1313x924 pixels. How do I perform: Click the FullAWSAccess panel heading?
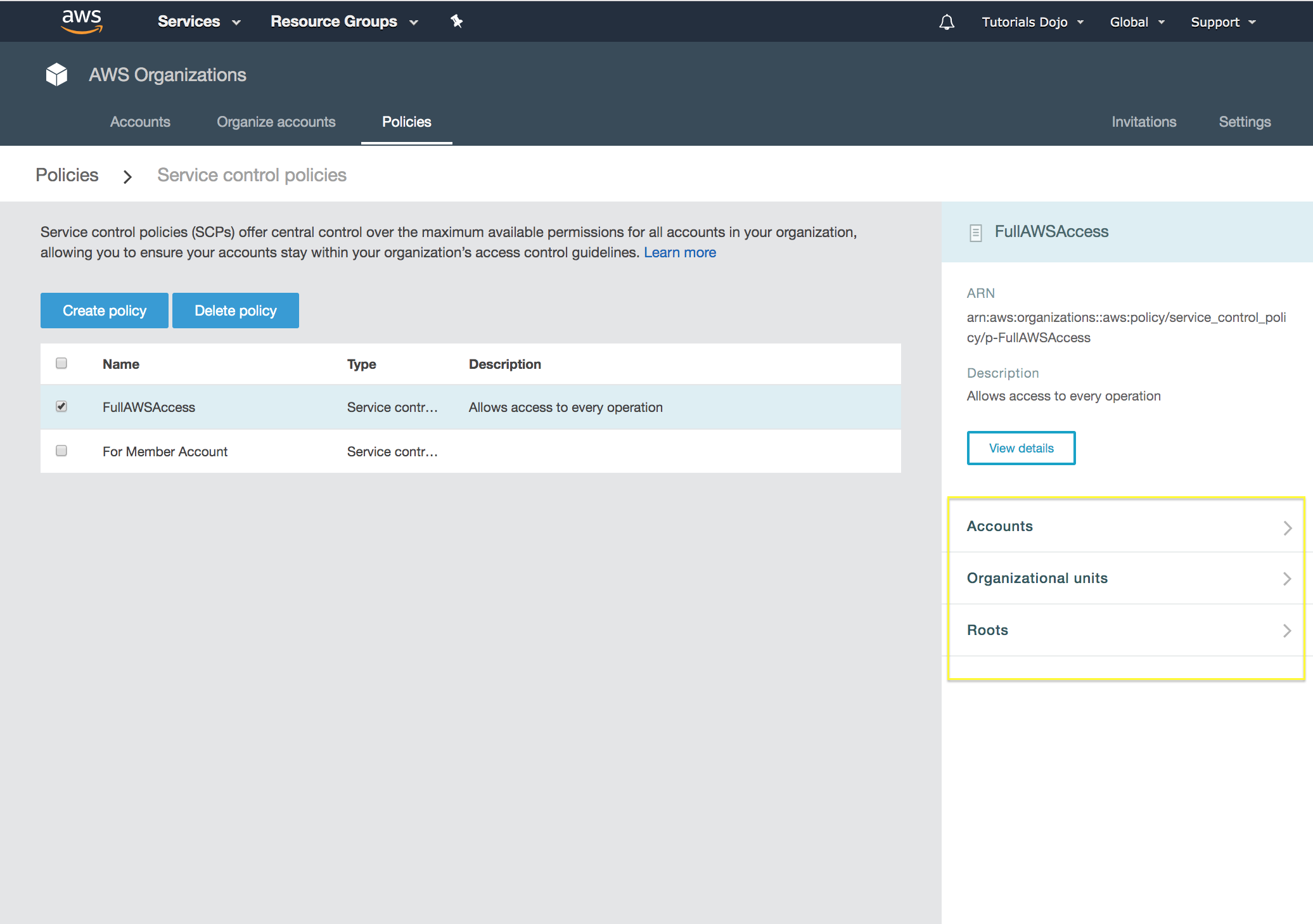[1051, 231]
